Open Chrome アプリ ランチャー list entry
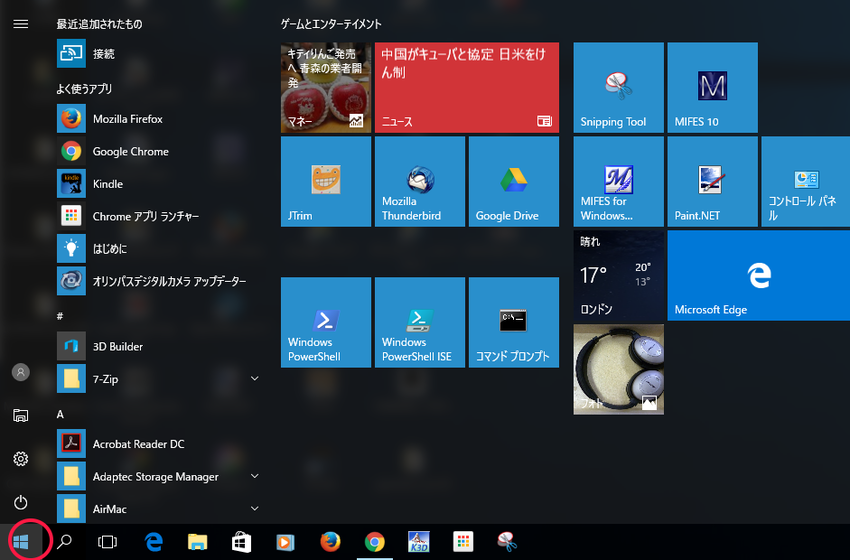The height and width of the screenshot is (560, 850). (x=157, y=216)
